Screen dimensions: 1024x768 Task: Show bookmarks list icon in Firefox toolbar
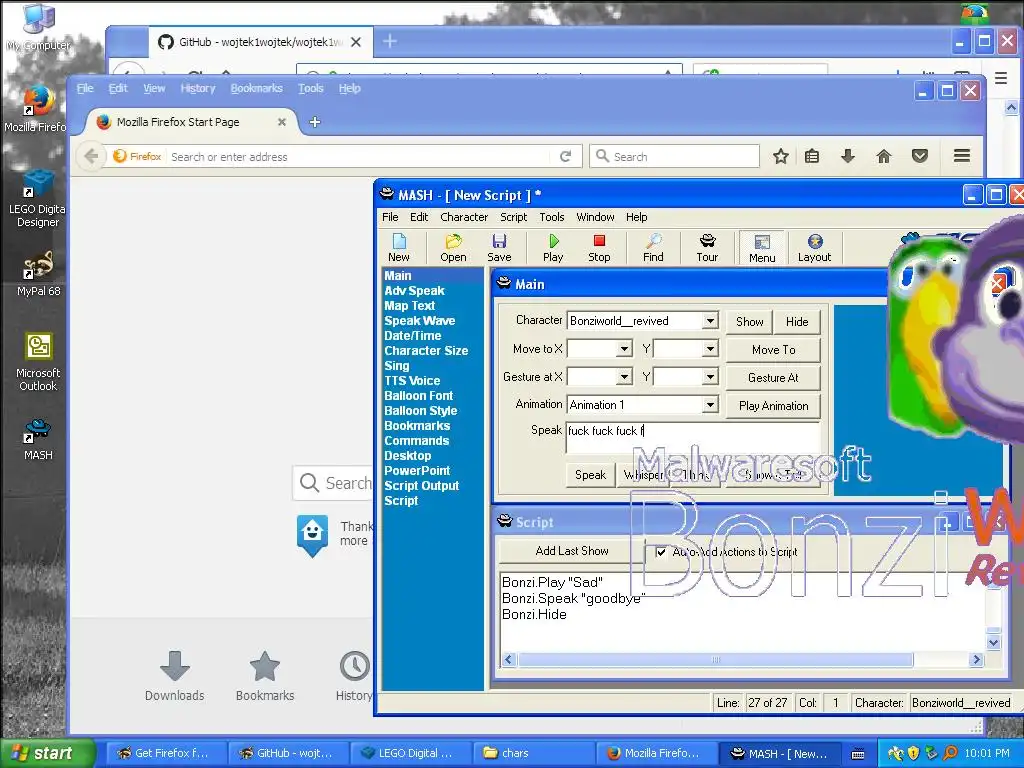tap(812, 156)
